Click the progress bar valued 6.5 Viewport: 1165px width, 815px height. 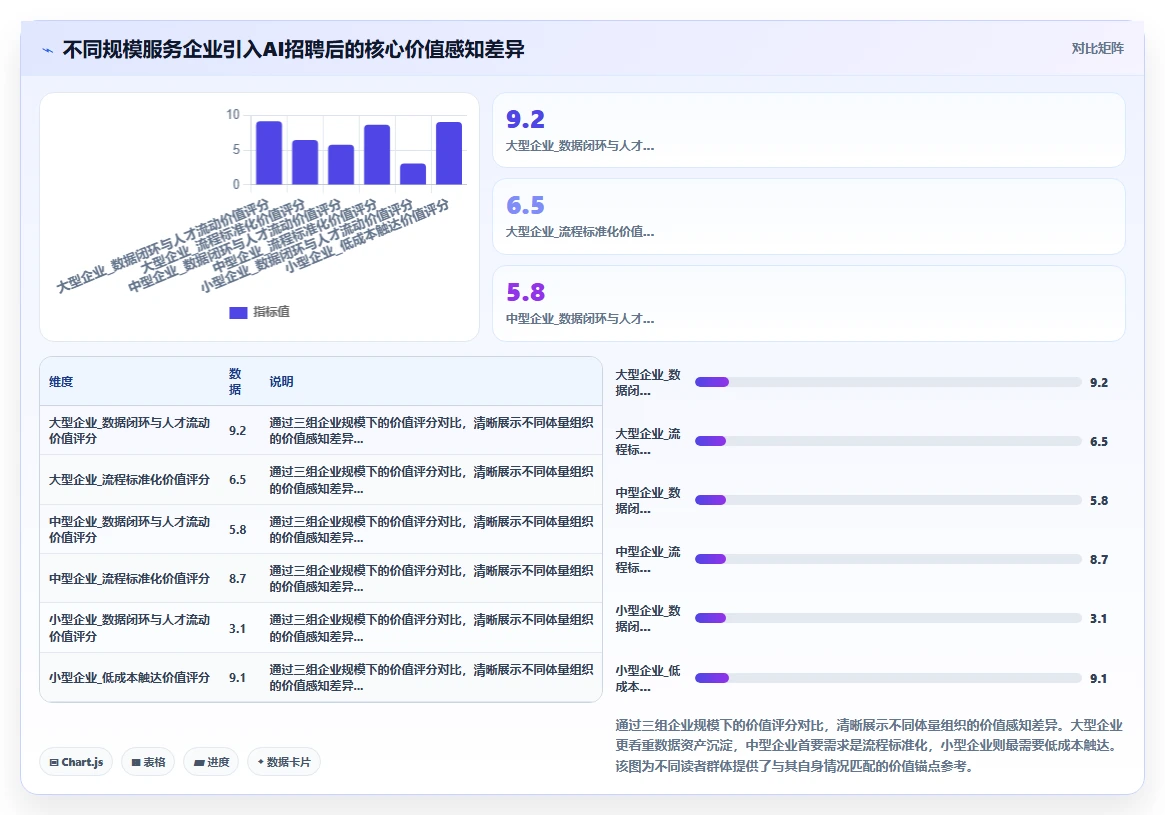click(x=888, y=441)
